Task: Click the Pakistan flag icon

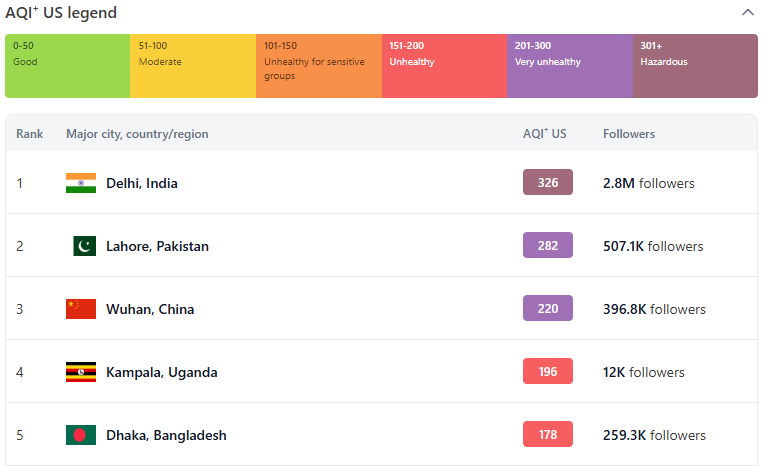Action: click(x=84, y=246)
